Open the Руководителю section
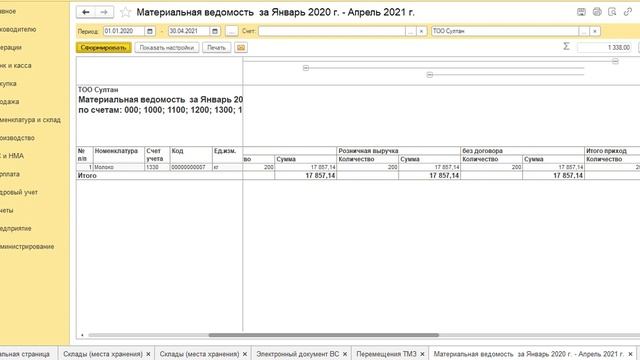 (x=18, y=29)
